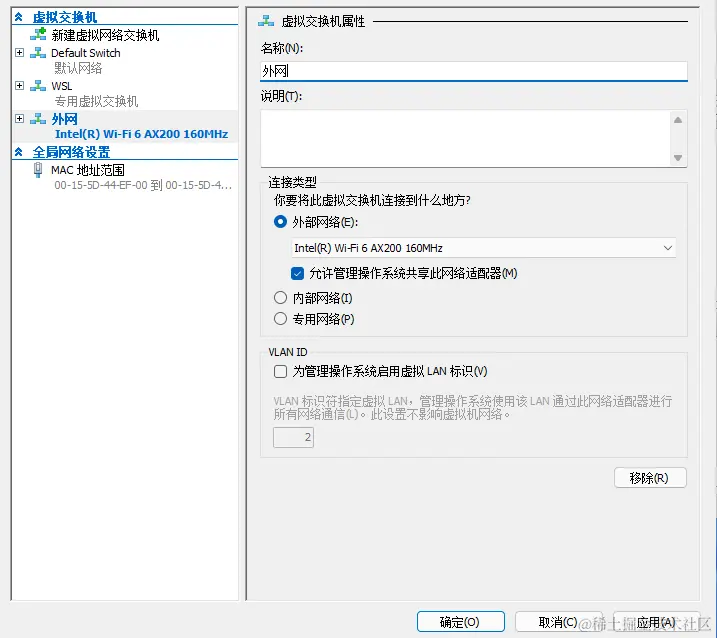Click the 虚拟交换机 section header

pyautogui.click(x=64, y=17)
